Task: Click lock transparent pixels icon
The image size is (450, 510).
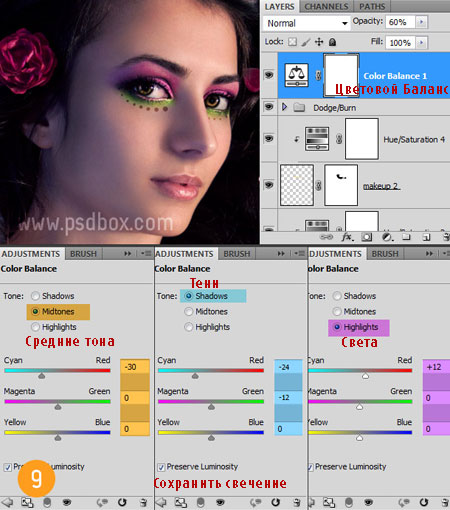Action: coord(292,42)
